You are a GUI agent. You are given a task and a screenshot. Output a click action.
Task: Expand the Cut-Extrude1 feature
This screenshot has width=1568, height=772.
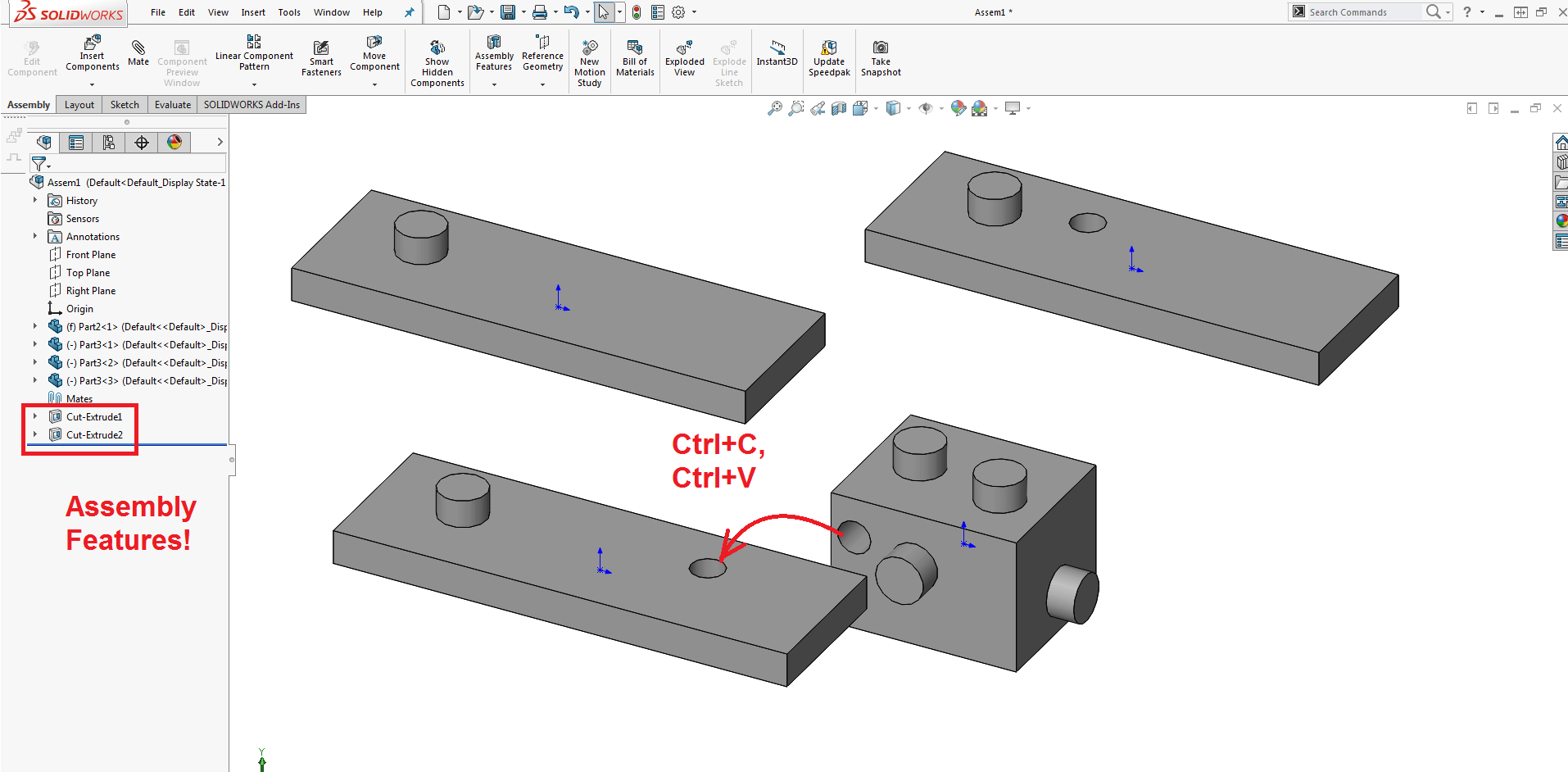point(34,416)
